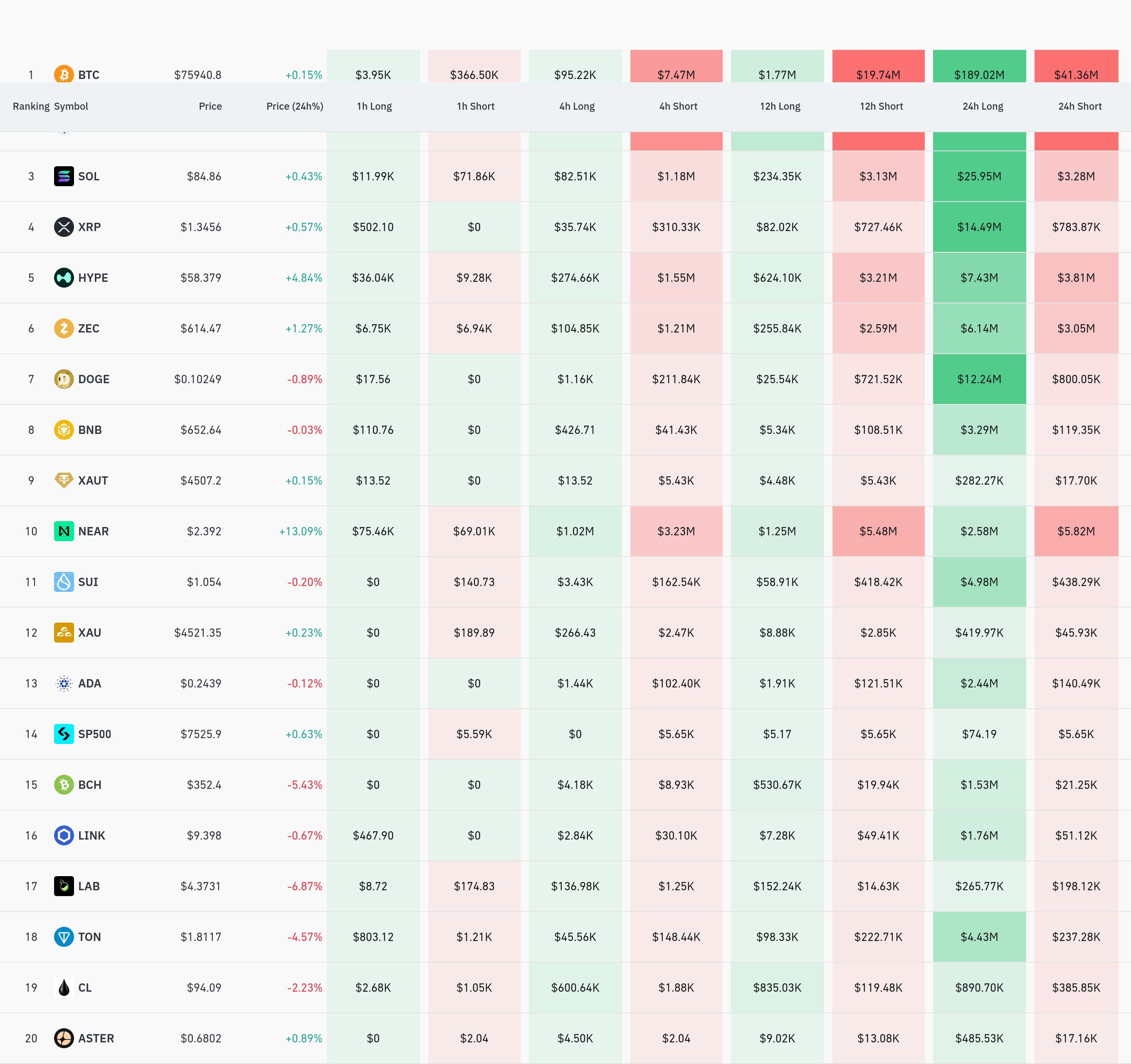Image resolution: width=1131 pixels, height=1064 pixels.
Task: Click the SP500 index icon
Action: (x=64, y=734)
